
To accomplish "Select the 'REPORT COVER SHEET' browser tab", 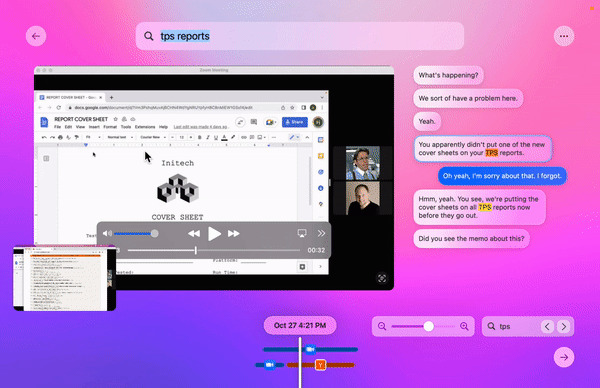I will click(71, 98).
